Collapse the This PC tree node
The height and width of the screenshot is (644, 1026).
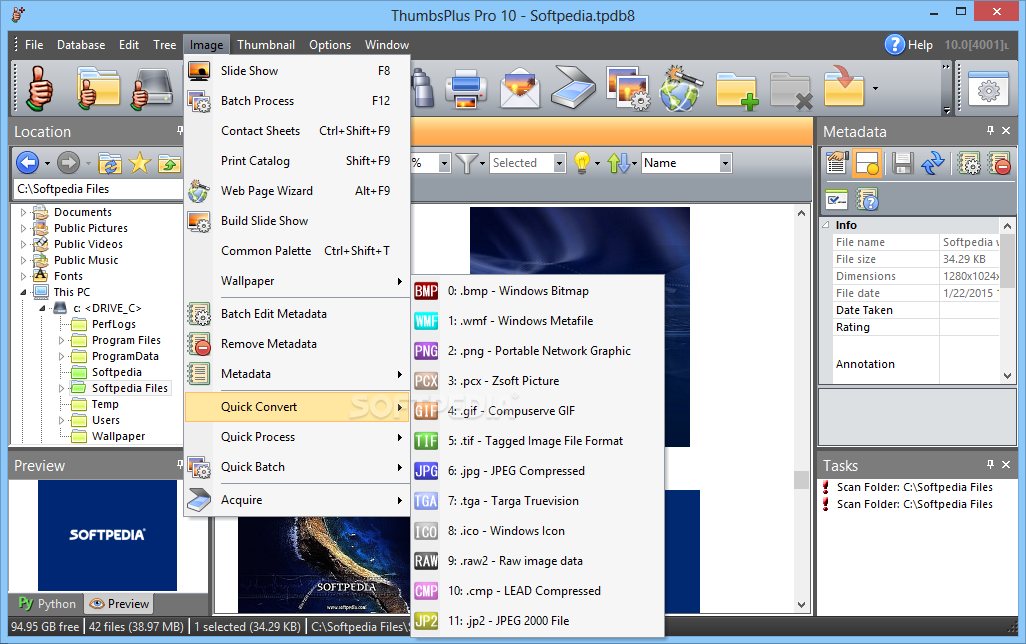click(x=24, y=292)
